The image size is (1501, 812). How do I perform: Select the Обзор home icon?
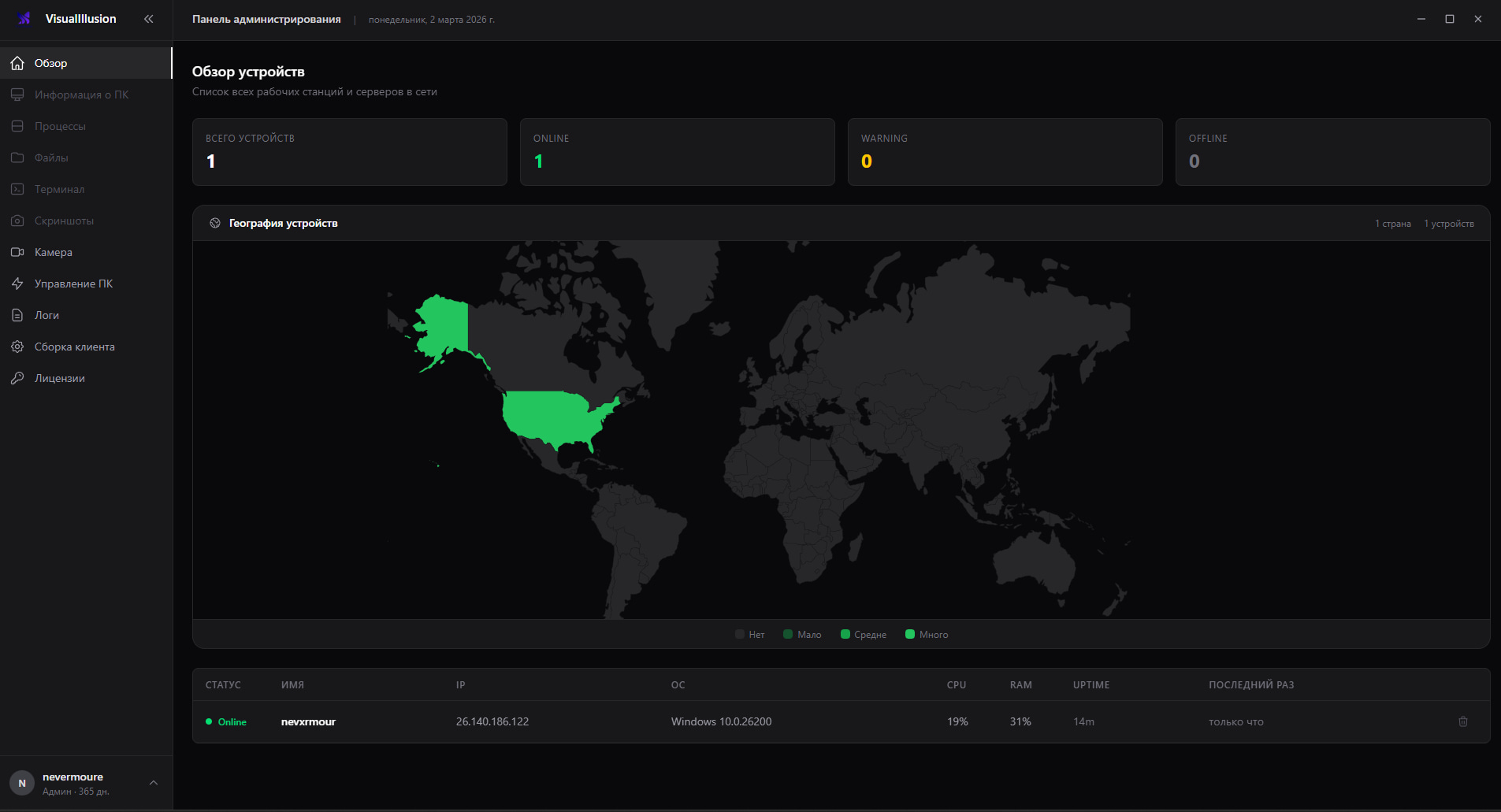(x=17, y=63)
